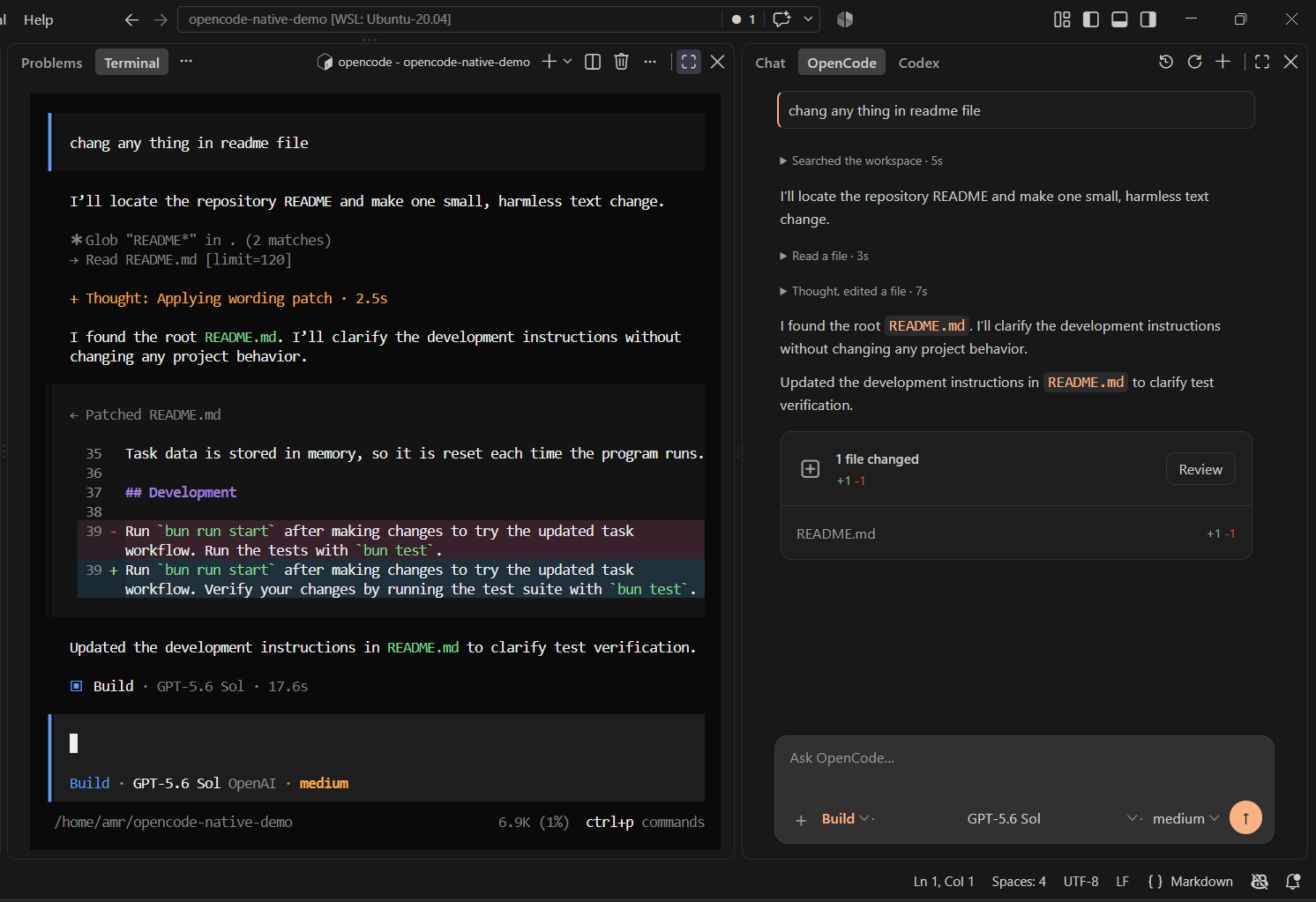Click '/home/amr/opencode-native-demo' path in terminal
The height and width of the screenshot is (902, 1316).
click(x=173, y=823)
